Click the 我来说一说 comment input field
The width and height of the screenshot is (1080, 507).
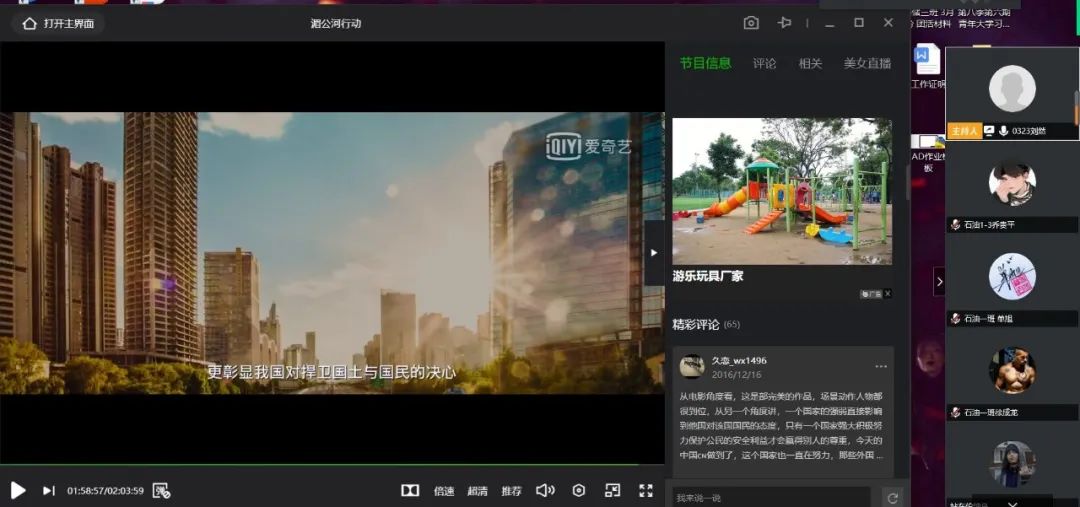770,497
